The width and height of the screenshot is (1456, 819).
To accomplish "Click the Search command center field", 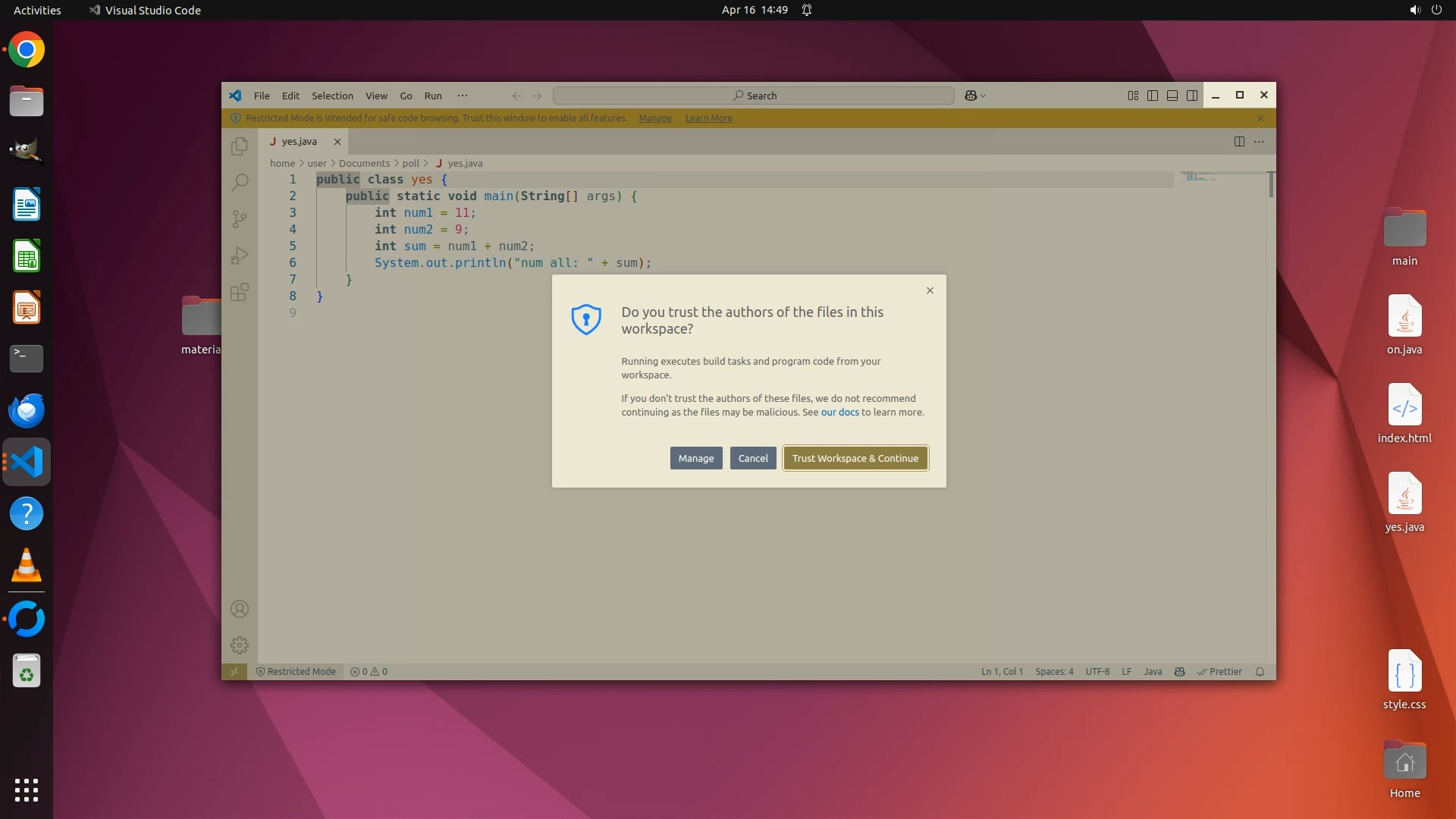I will (x=754, y=96).
